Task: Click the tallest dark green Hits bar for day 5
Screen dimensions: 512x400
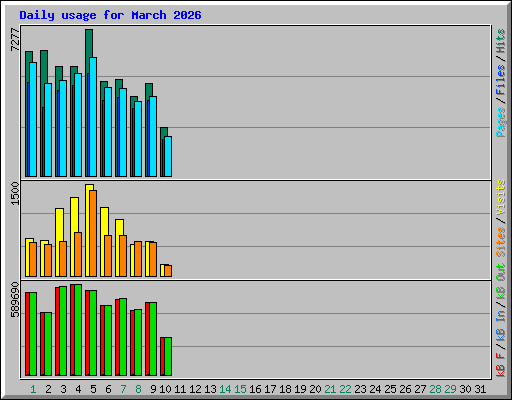Action: (89, 43)
